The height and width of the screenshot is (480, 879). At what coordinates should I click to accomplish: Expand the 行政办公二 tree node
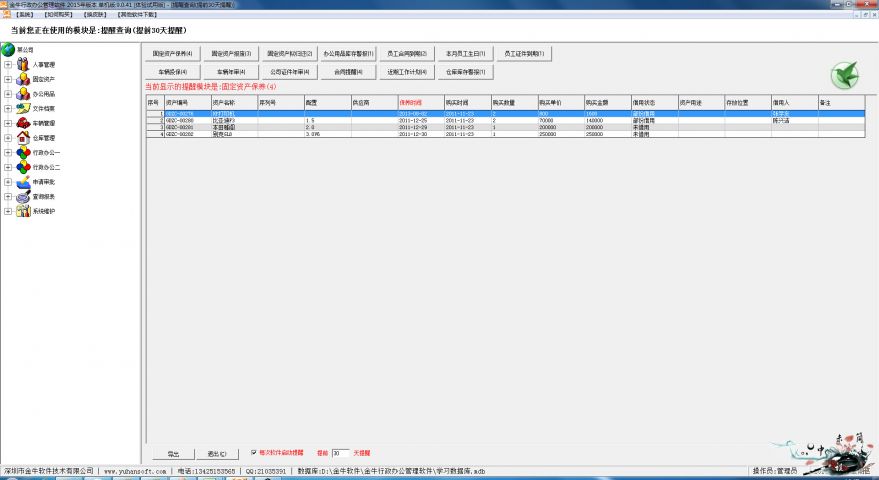(x=8, y=167)
